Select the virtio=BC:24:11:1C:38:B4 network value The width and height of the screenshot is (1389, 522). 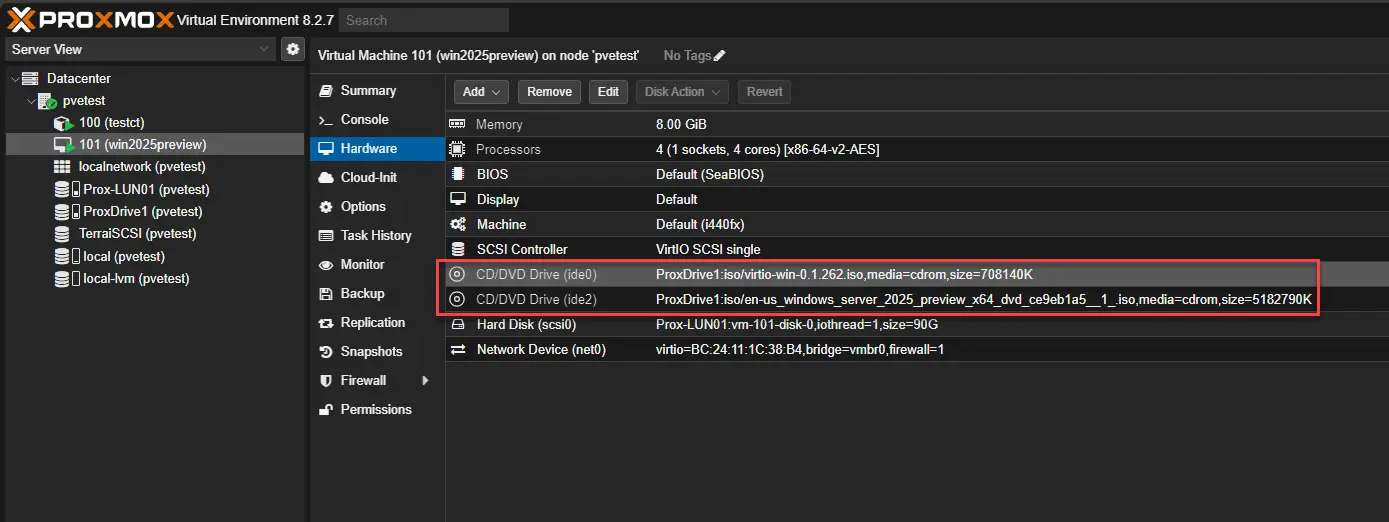800,349
